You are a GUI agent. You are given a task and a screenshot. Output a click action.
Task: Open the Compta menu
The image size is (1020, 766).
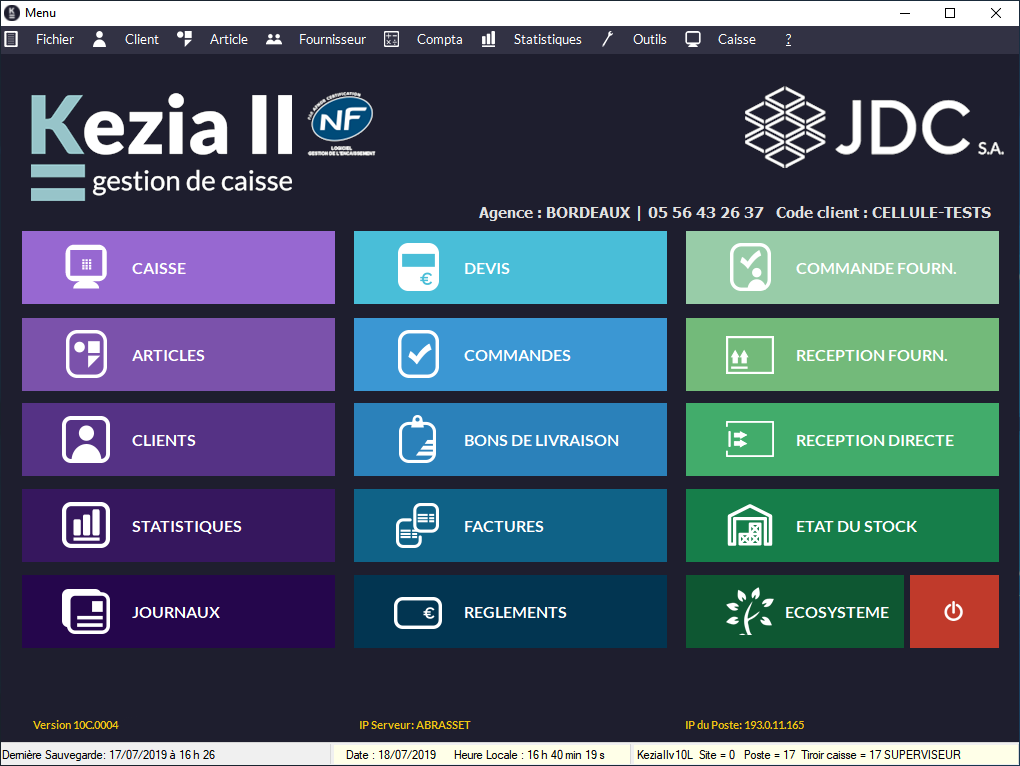[x=439, y=39]
